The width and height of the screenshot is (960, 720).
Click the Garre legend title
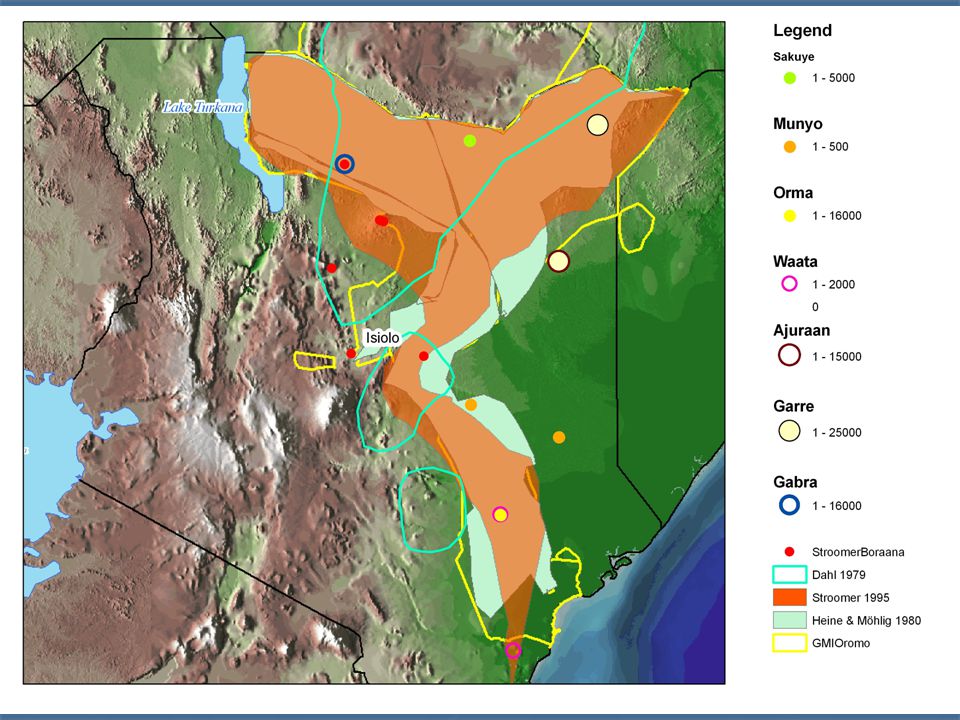tap(793, 407)
